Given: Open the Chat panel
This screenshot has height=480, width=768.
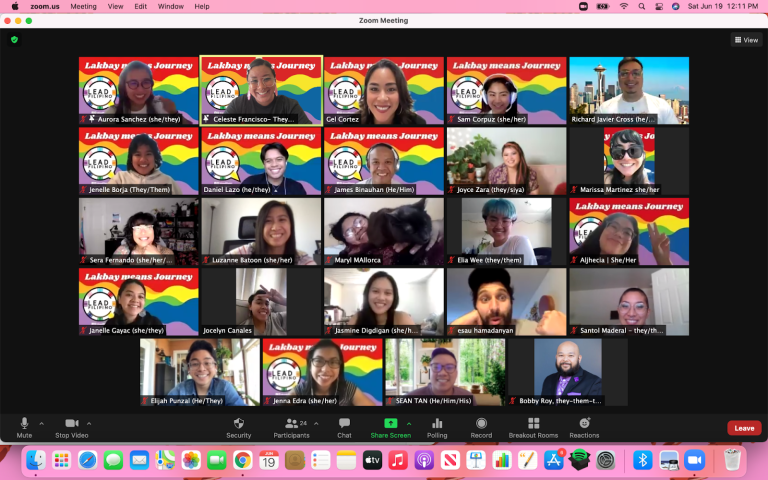Looking at the screenshot, I should pyautogui.click(x=344, y=428).
